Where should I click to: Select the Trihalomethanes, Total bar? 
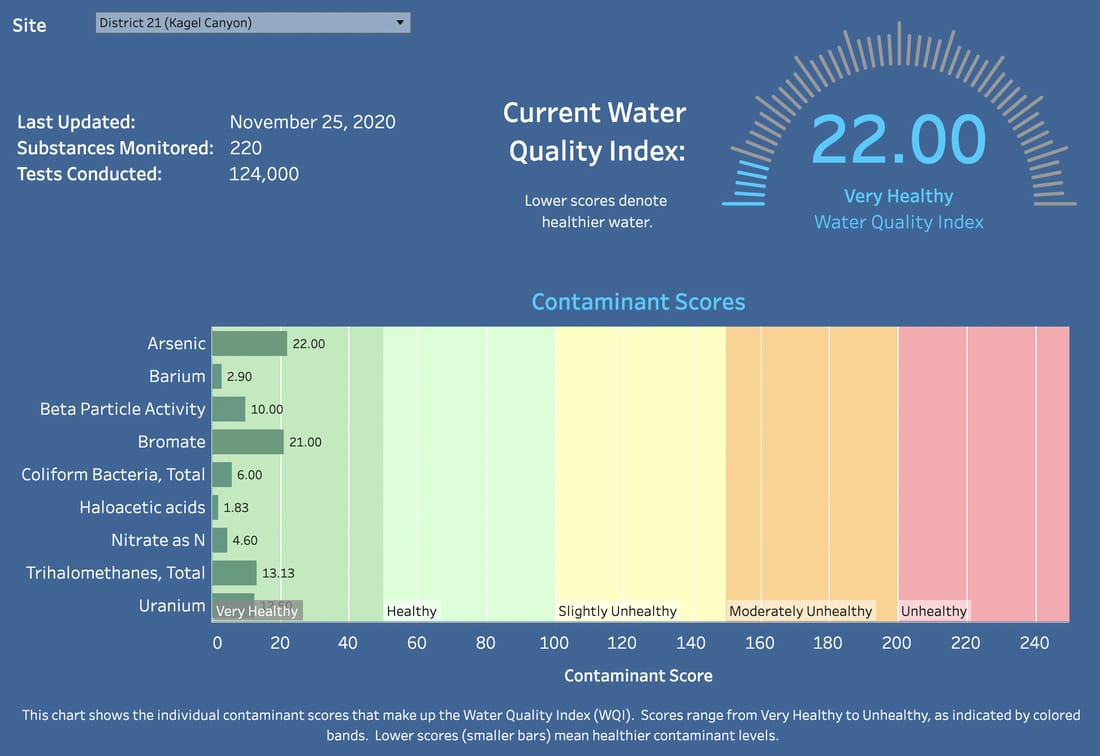click(234, 573)
